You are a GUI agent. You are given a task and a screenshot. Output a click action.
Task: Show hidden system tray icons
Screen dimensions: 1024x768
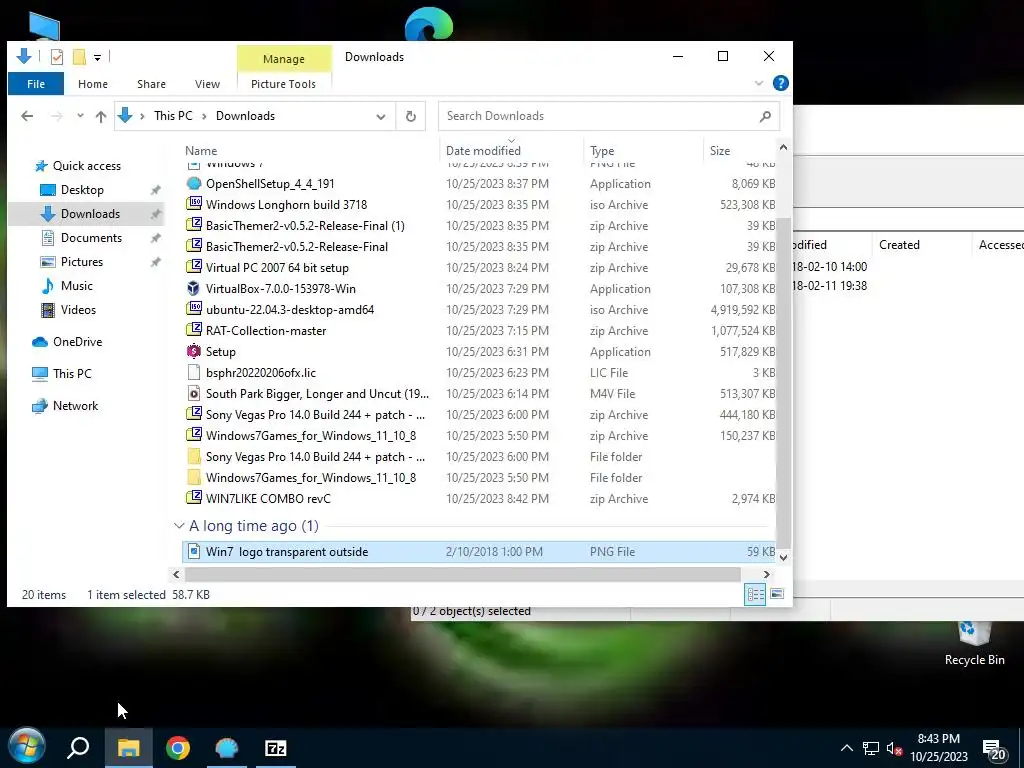pyautogui.click(x=846, y=748)
